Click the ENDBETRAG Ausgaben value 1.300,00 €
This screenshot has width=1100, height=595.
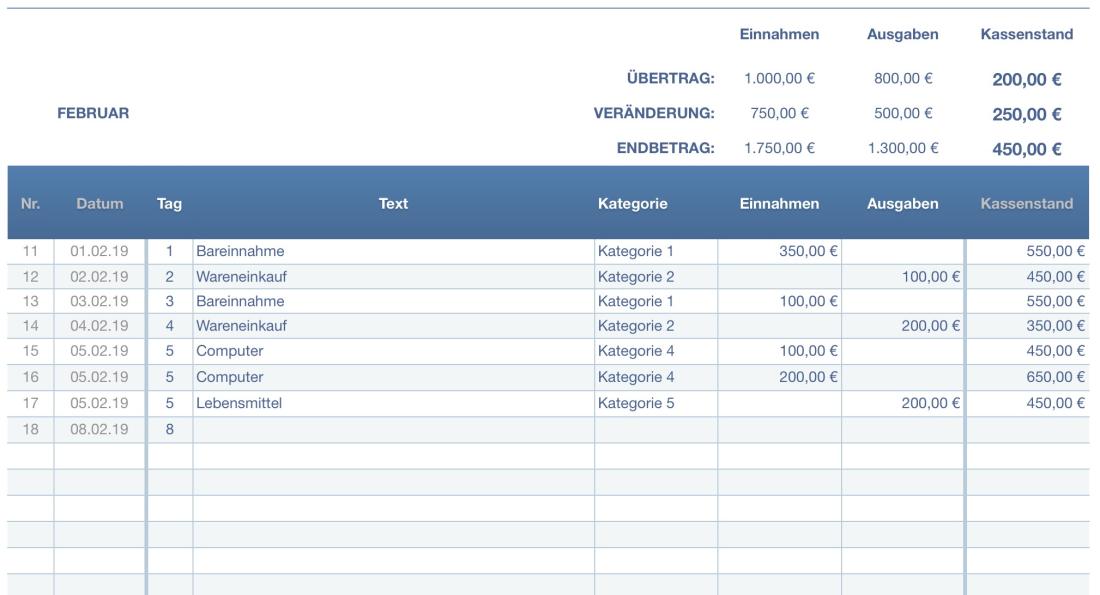tap(903, 149)
